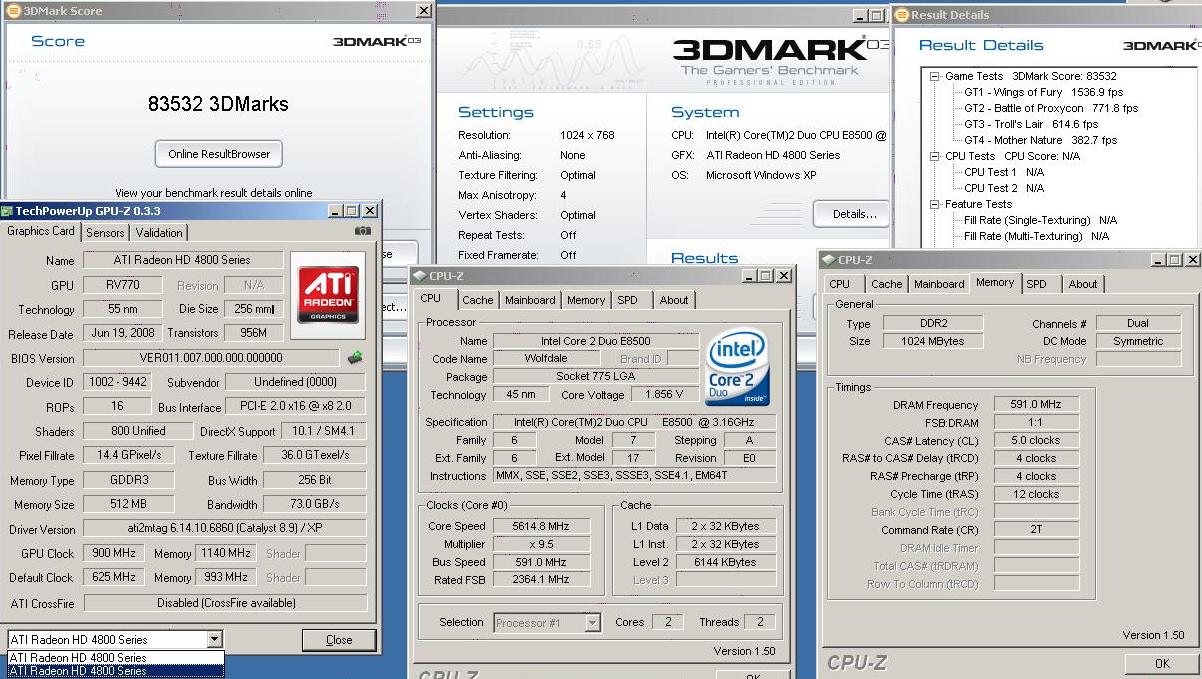Switch to the Sensors tab in GPU-Z
The width and height of the screenshot is (1202, 679).
point(106,232)
